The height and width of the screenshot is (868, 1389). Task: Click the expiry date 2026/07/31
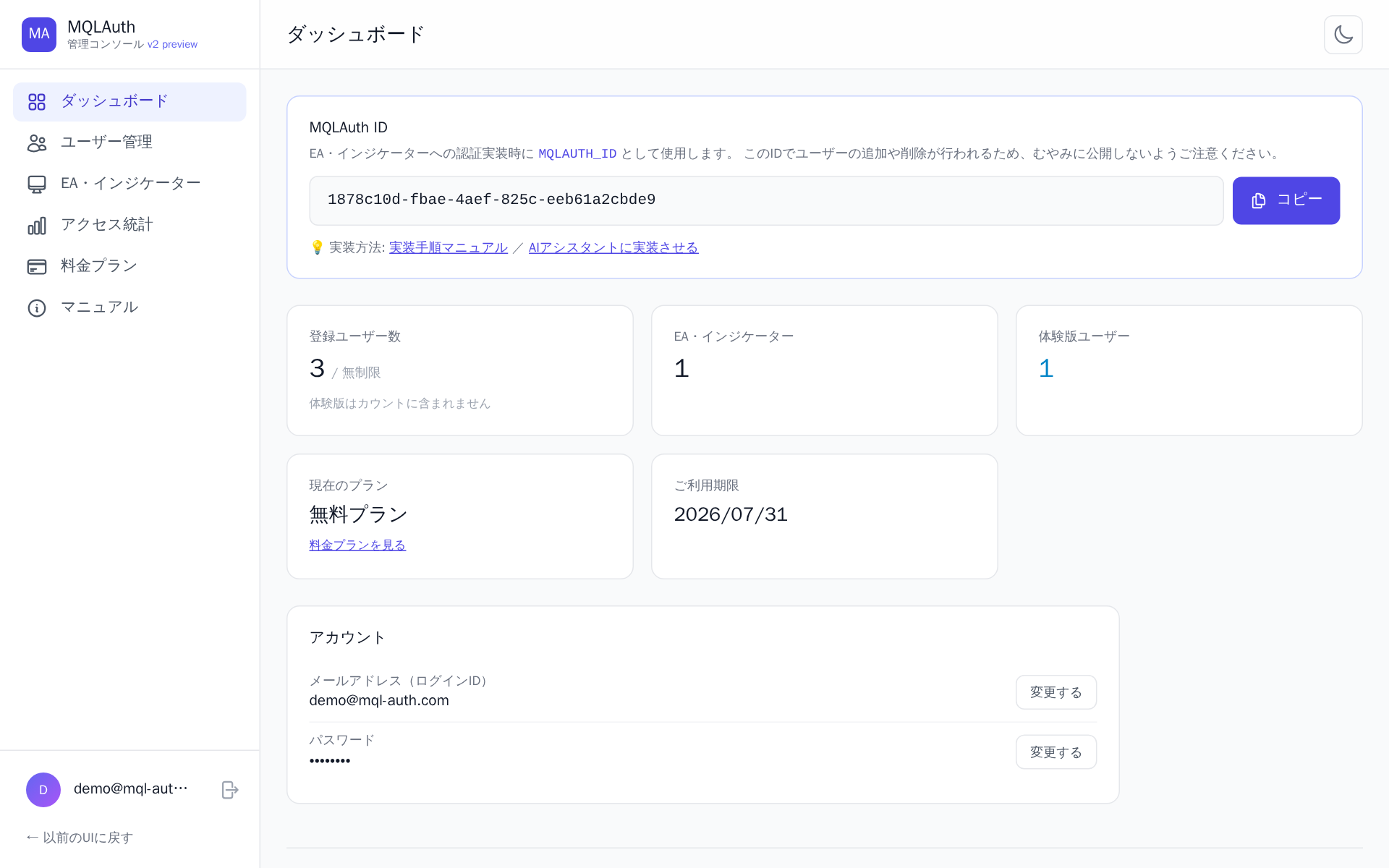click(x=731, y=514)
